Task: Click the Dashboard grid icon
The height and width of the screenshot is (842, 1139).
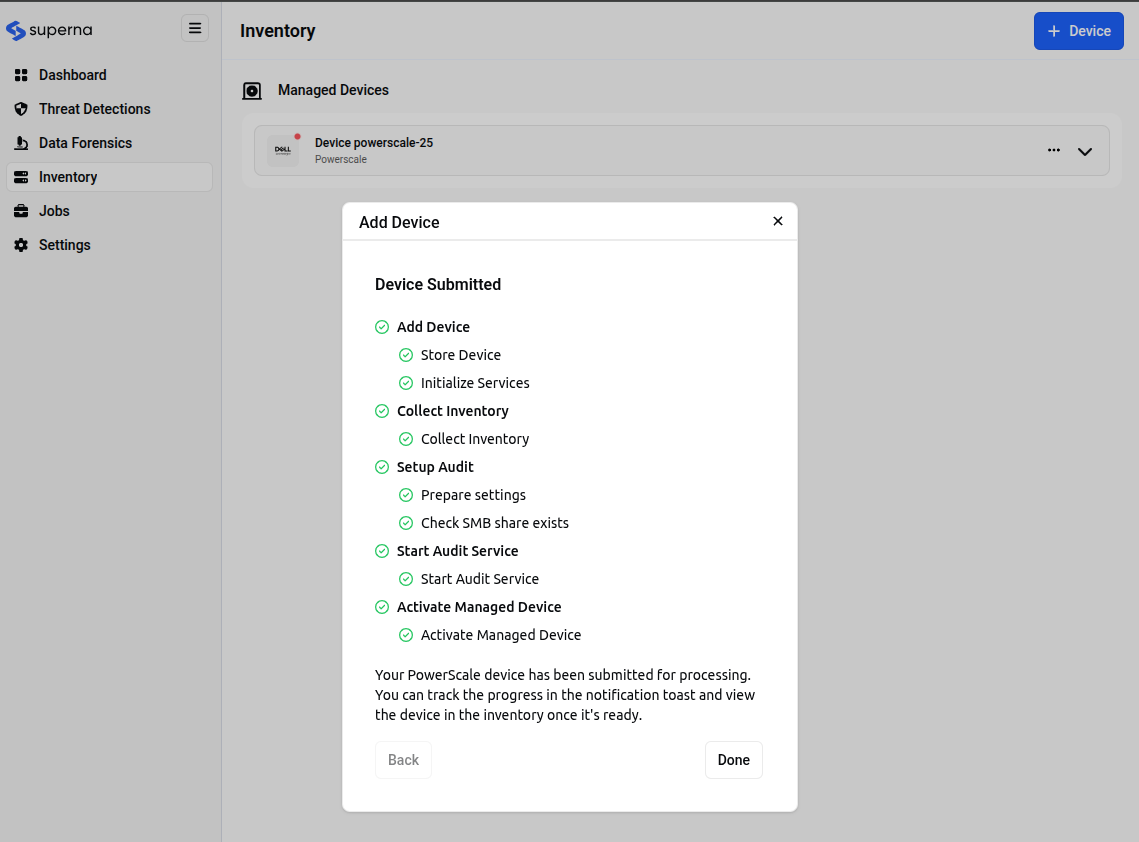Action: [21, 75]
